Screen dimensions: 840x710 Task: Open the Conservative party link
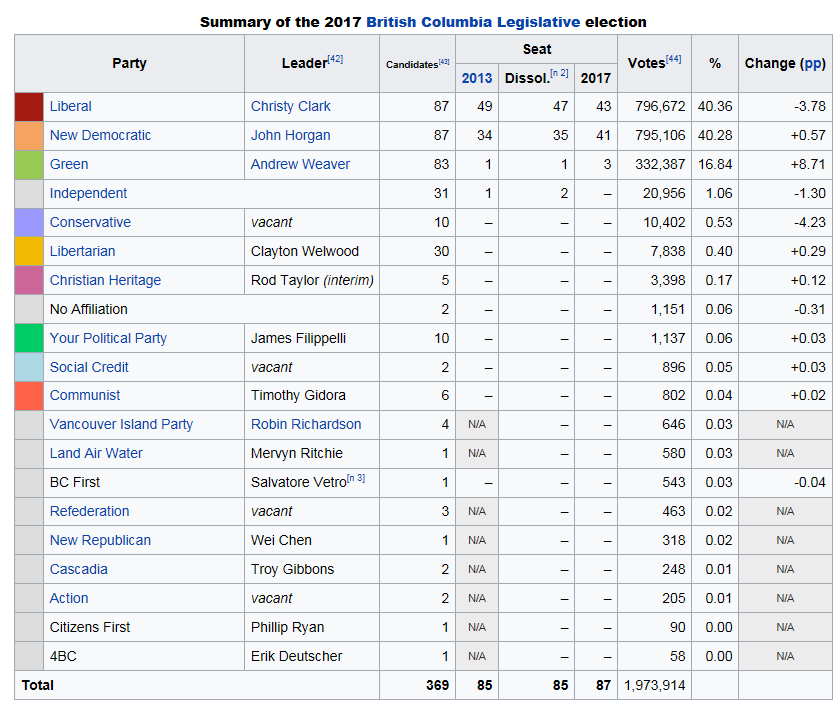click(x=90, y=222)
